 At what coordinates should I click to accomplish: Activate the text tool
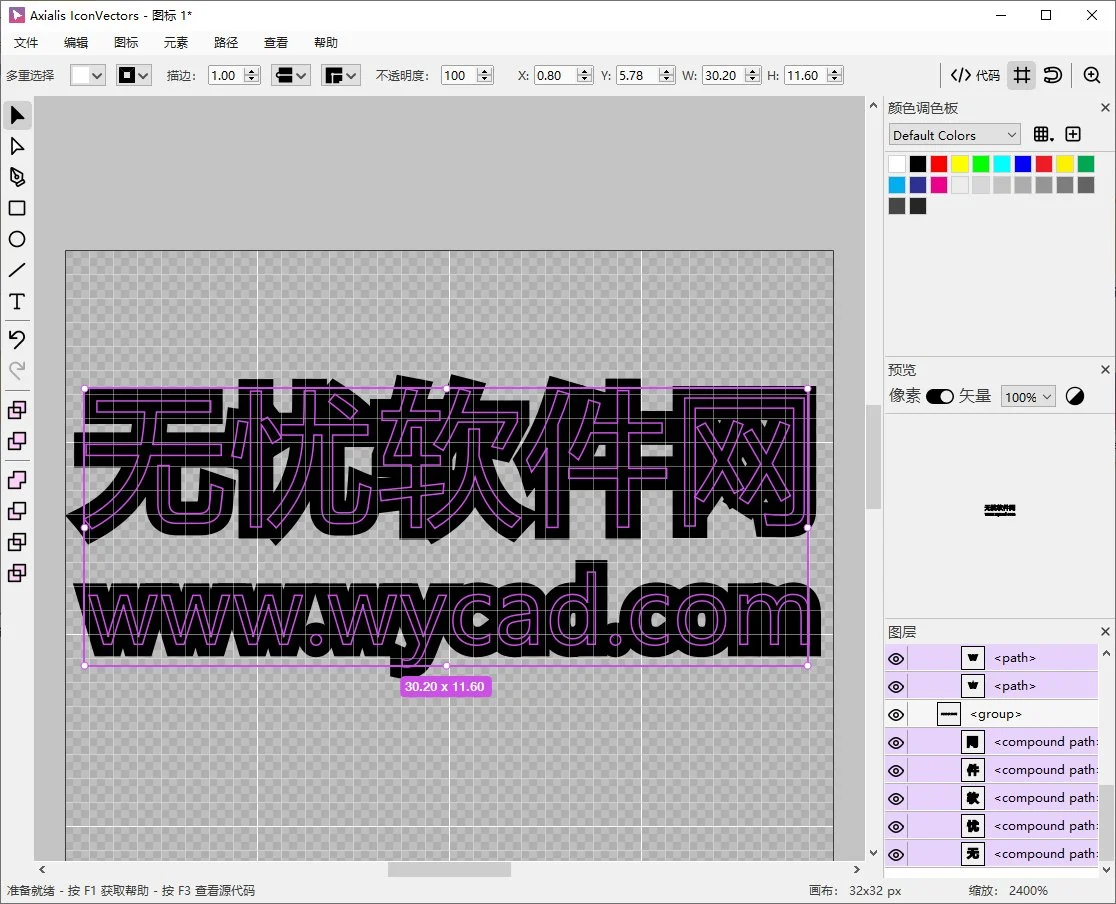(17, 301)
